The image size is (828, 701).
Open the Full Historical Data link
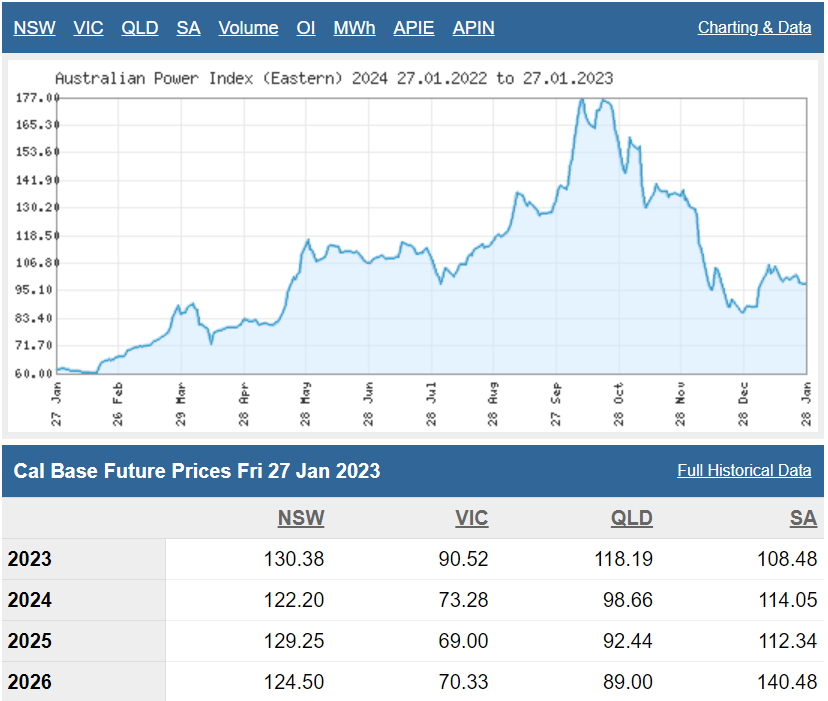coord(744,470)
